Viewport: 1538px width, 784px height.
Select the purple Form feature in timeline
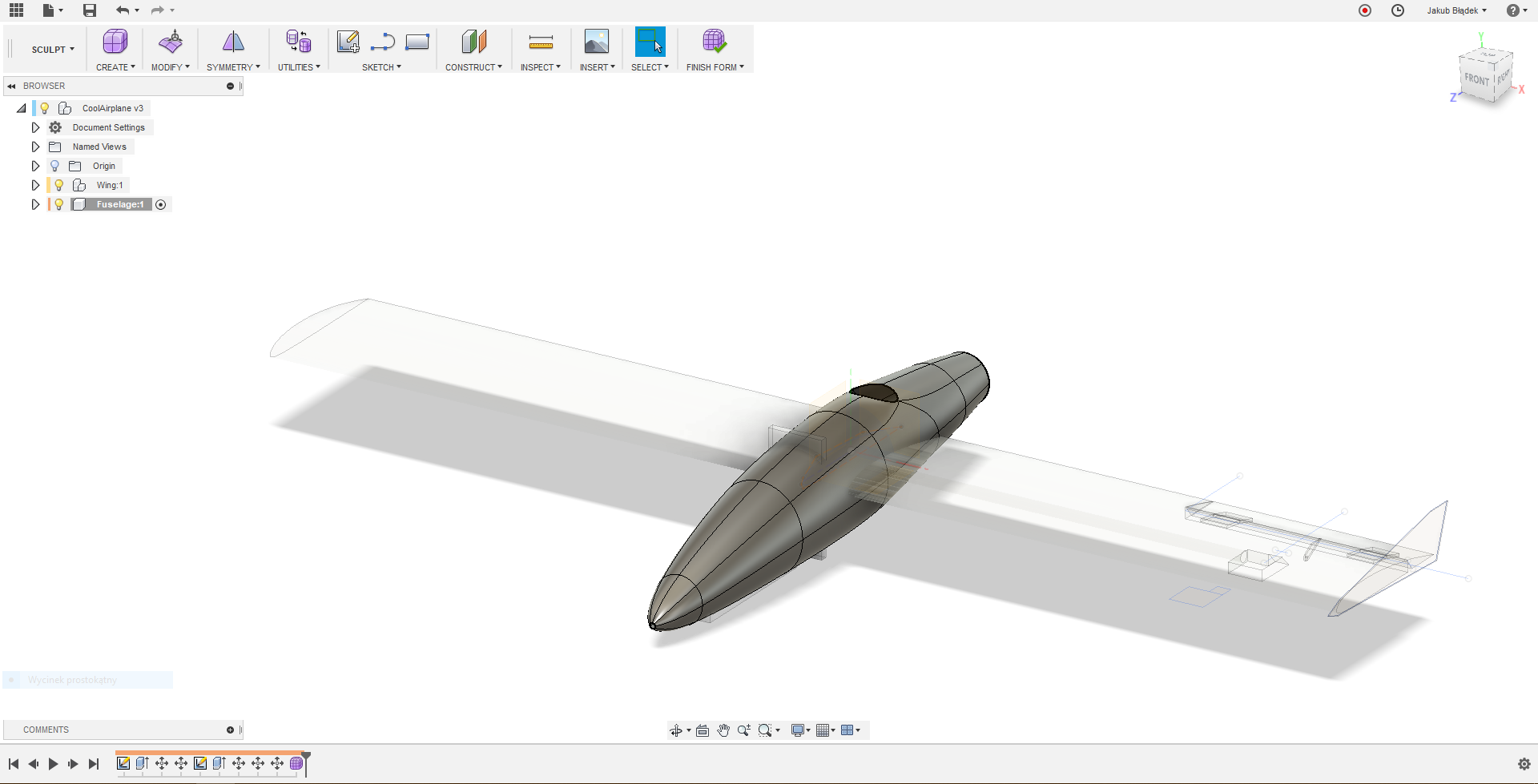[x=296, y=763]
